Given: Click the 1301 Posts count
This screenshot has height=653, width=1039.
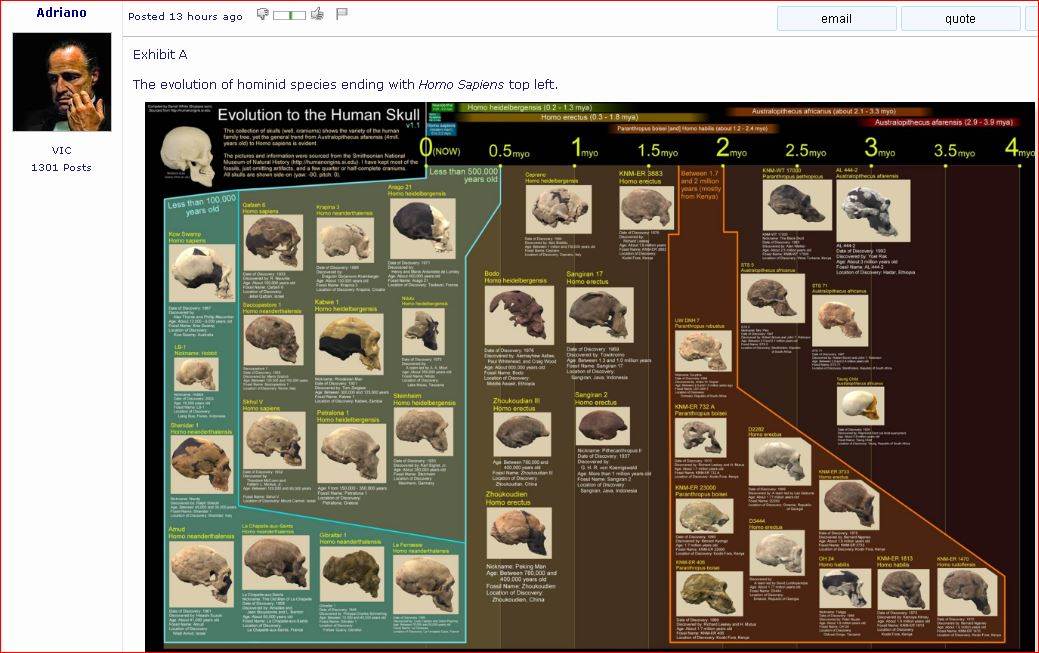Looking at the screenshot, I should point(61,167).
